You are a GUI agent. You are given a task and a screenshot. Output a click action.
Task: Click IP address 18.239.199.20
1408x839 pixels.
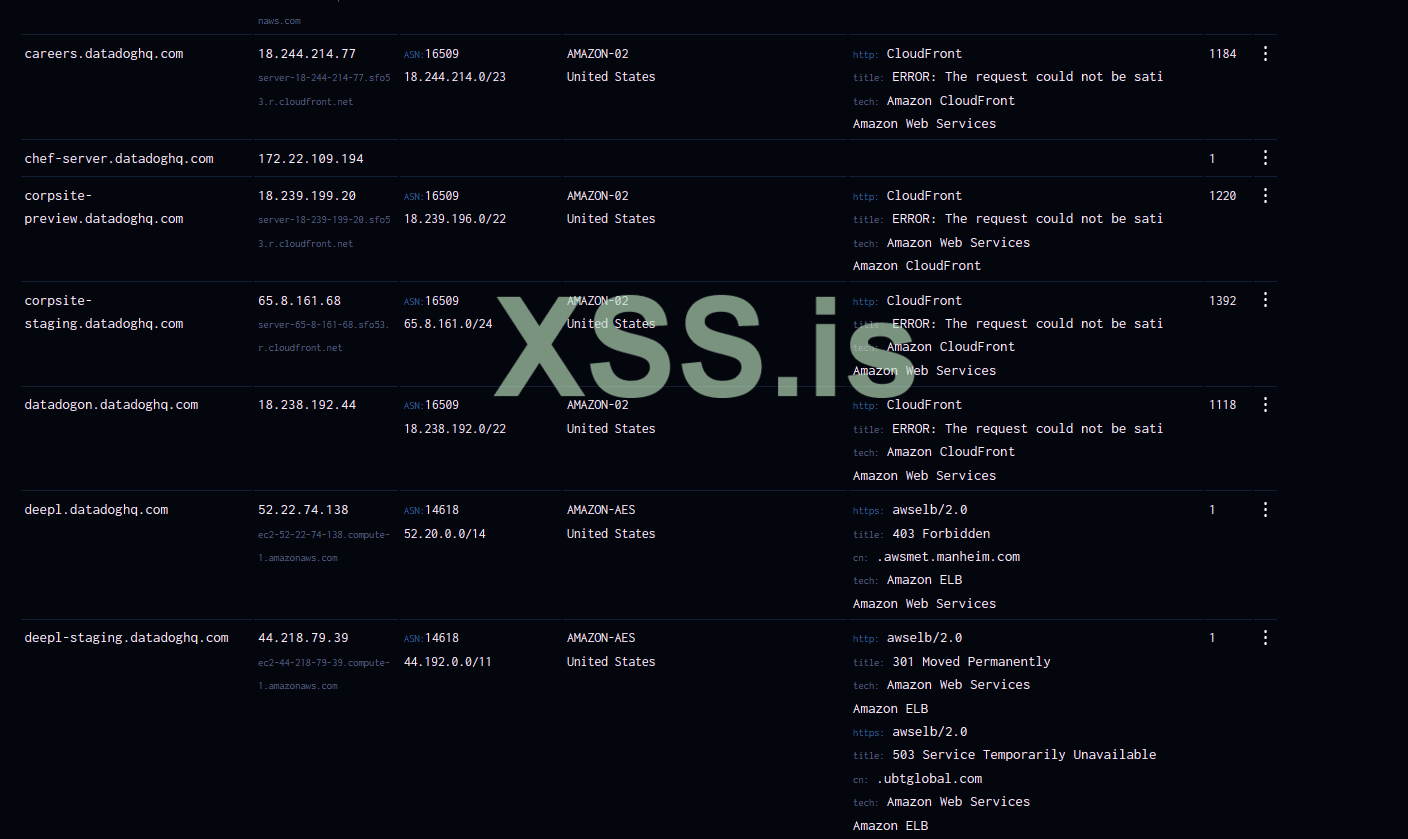307,196
